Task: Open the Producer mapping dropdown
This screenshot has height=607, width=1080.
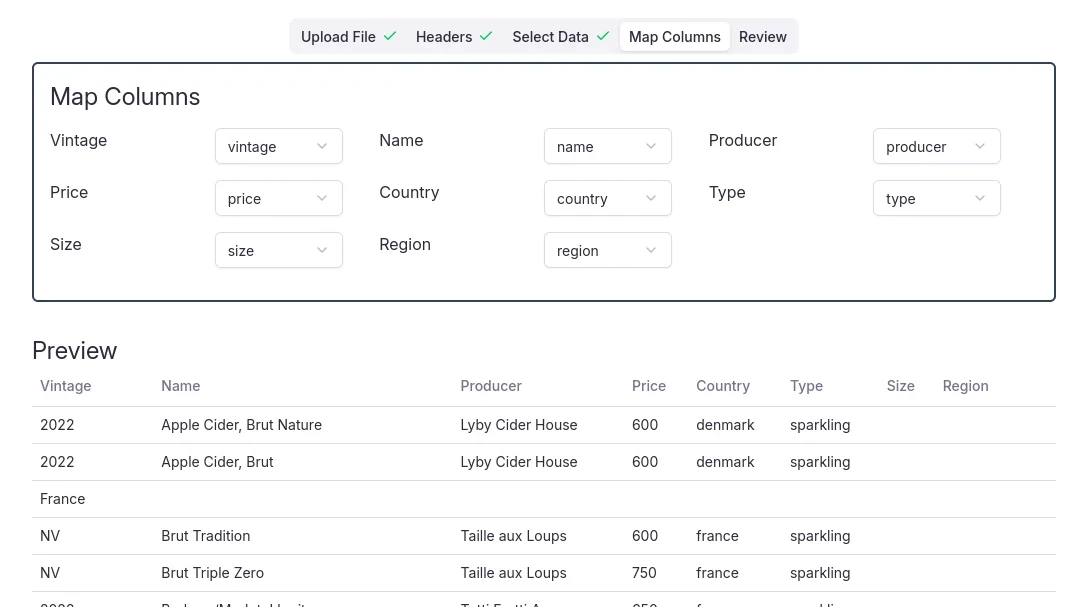Action: (936, 147)
